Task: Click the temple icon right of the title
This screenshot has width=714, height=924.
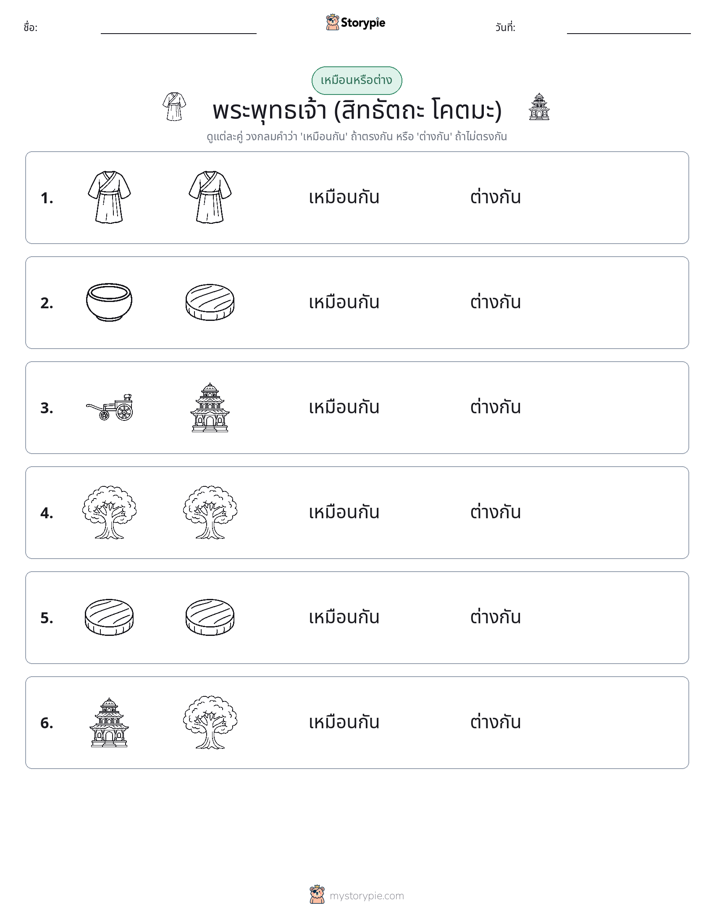Action: [538, 107]
